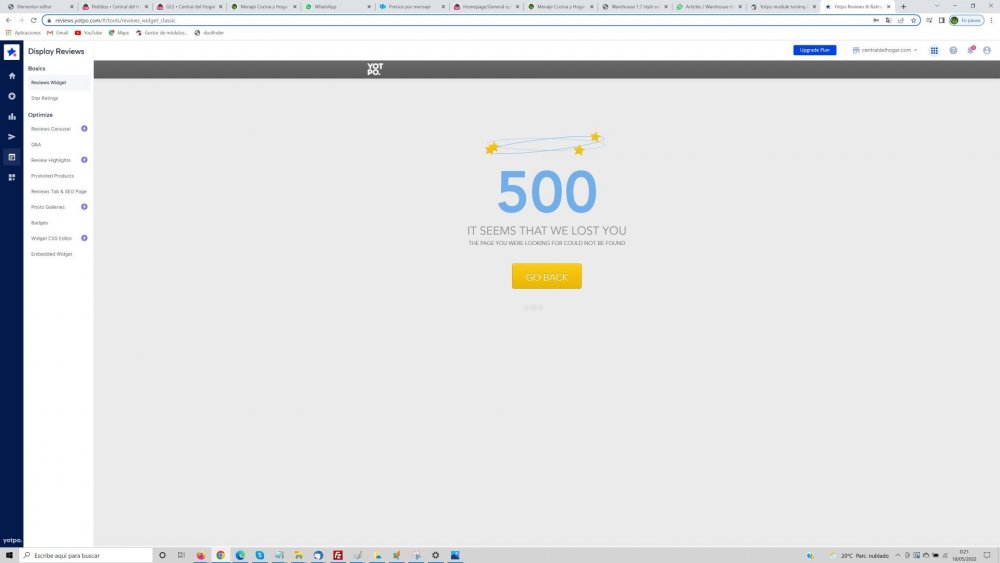Open the password key icon in address bar
Viewport: 1000px width, 563px height.
click(876, 20)
